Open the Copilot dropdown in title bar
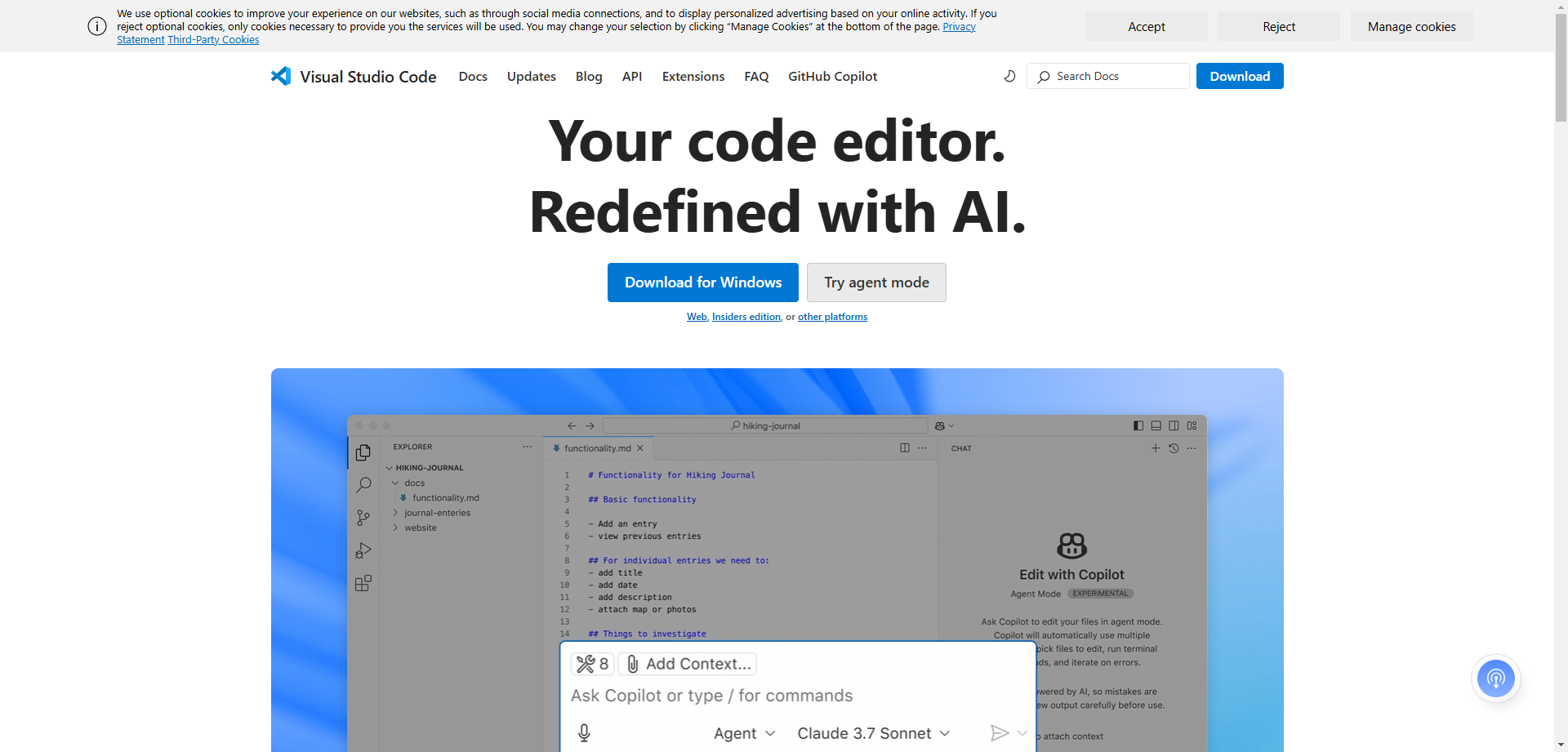 click(x=944, y=425)
